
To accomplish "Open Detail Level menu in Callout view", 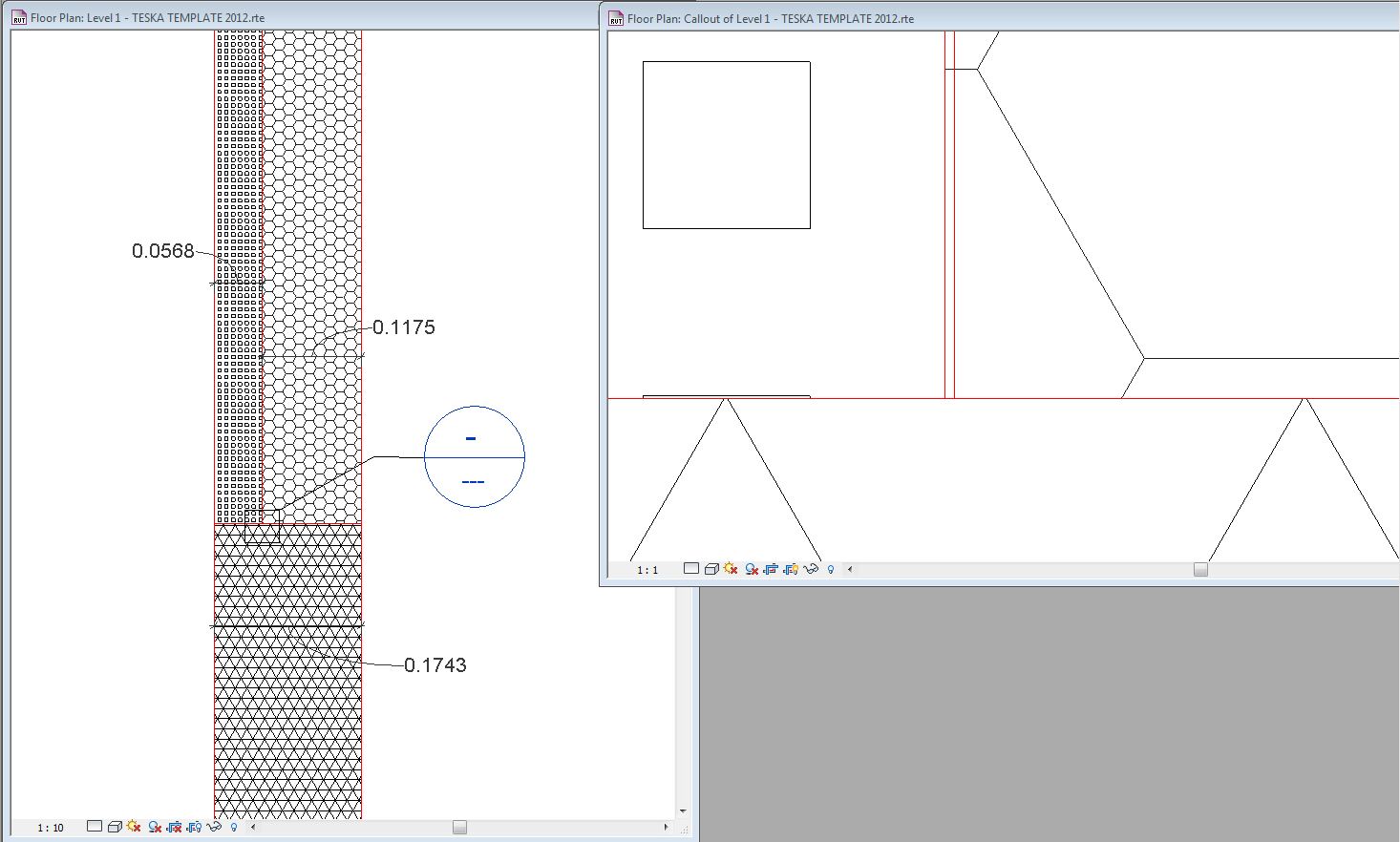I will 691,569.
